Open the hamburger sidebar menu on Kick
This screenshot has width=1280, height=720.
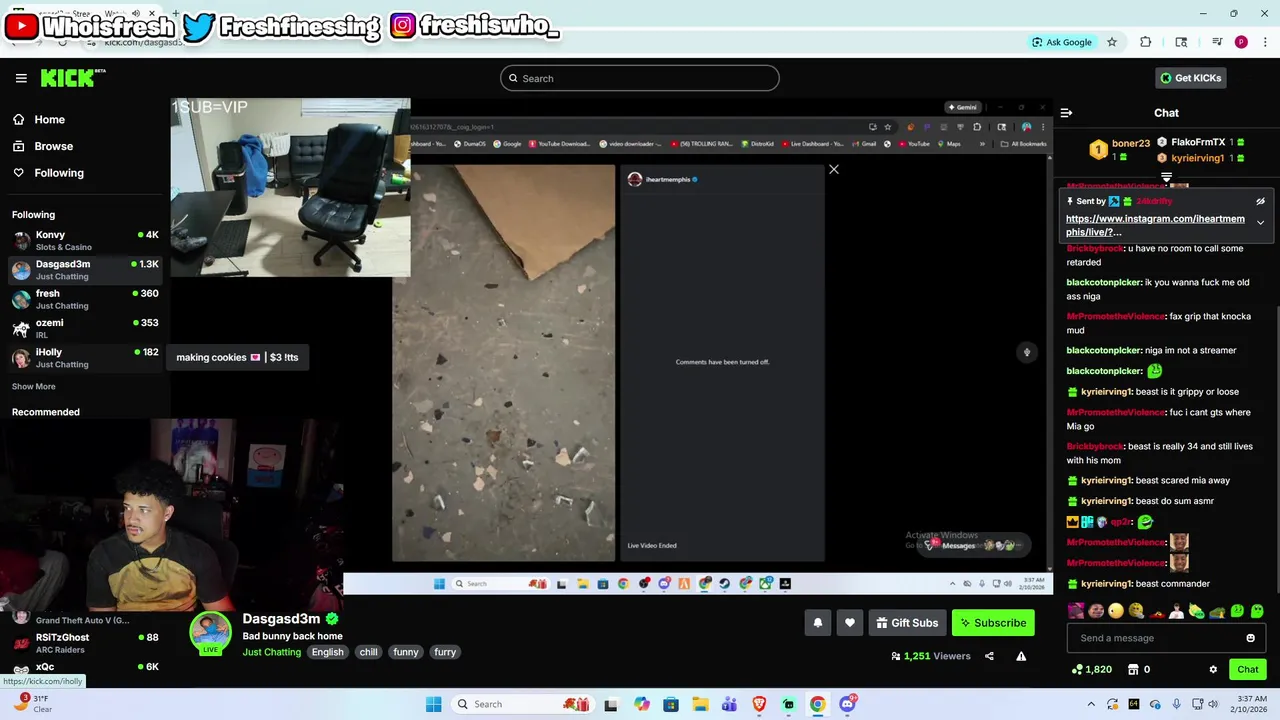pyautogui.click(x=21, y=78)
